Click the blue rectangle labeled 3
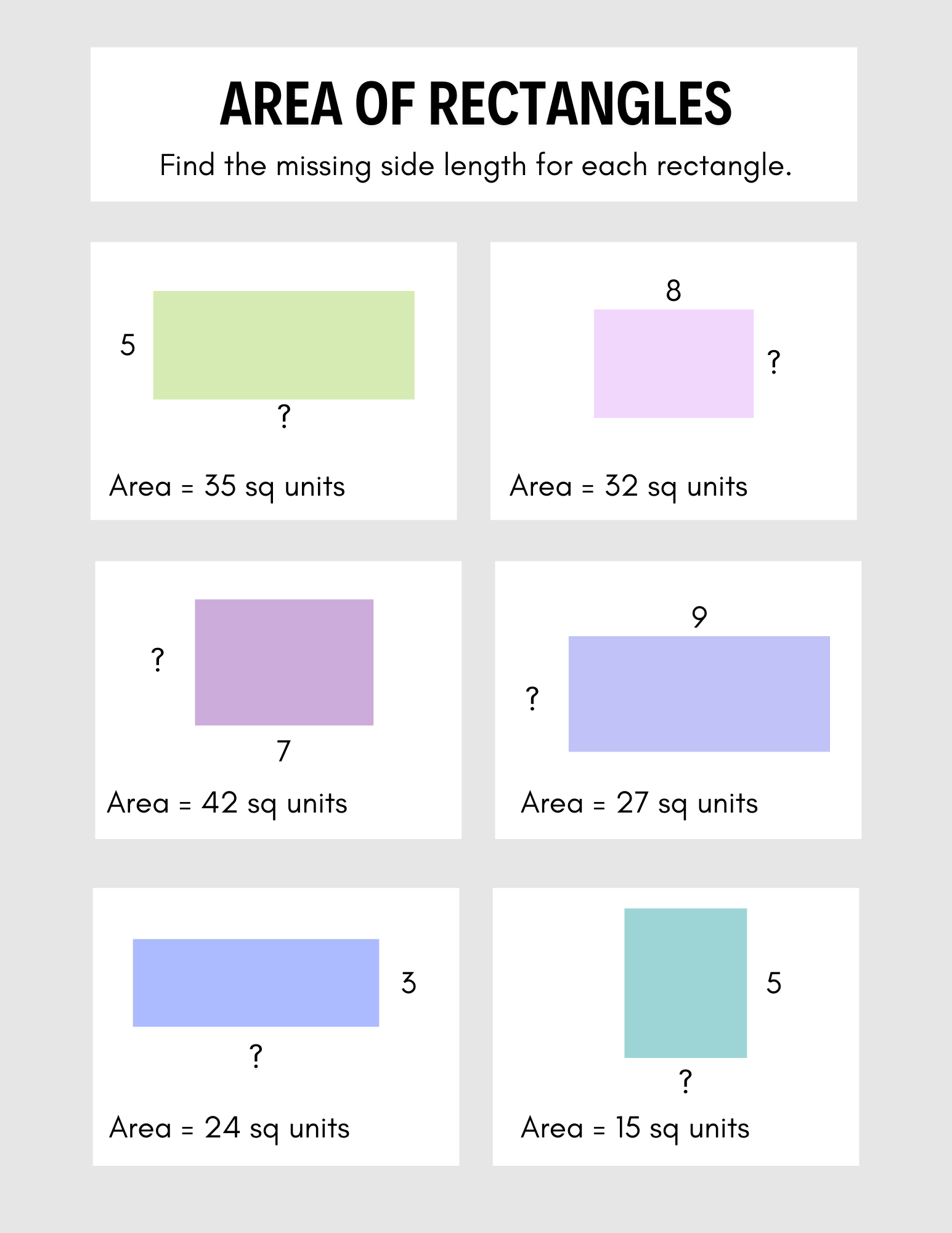The height and width of the screenshot is (1233, 952). click(x=256, y=983)
